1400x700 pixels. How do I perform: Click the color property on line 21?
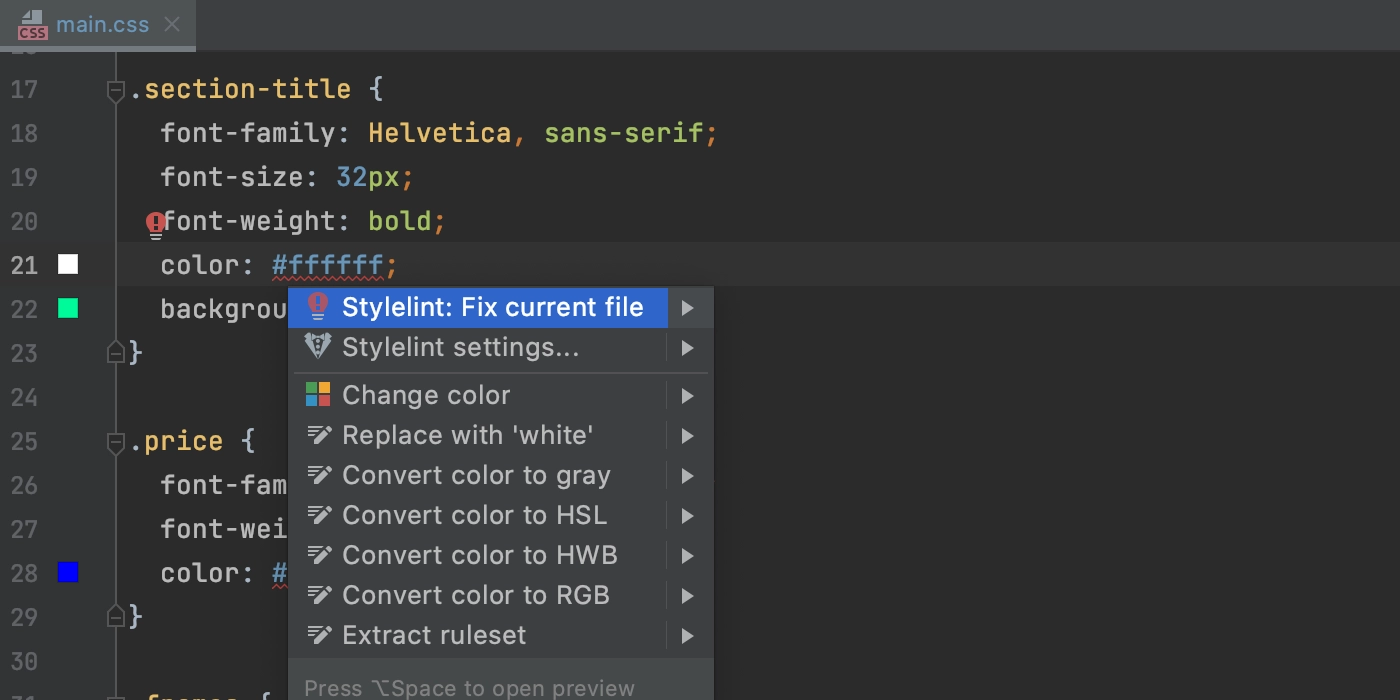[x=200, y=265]
